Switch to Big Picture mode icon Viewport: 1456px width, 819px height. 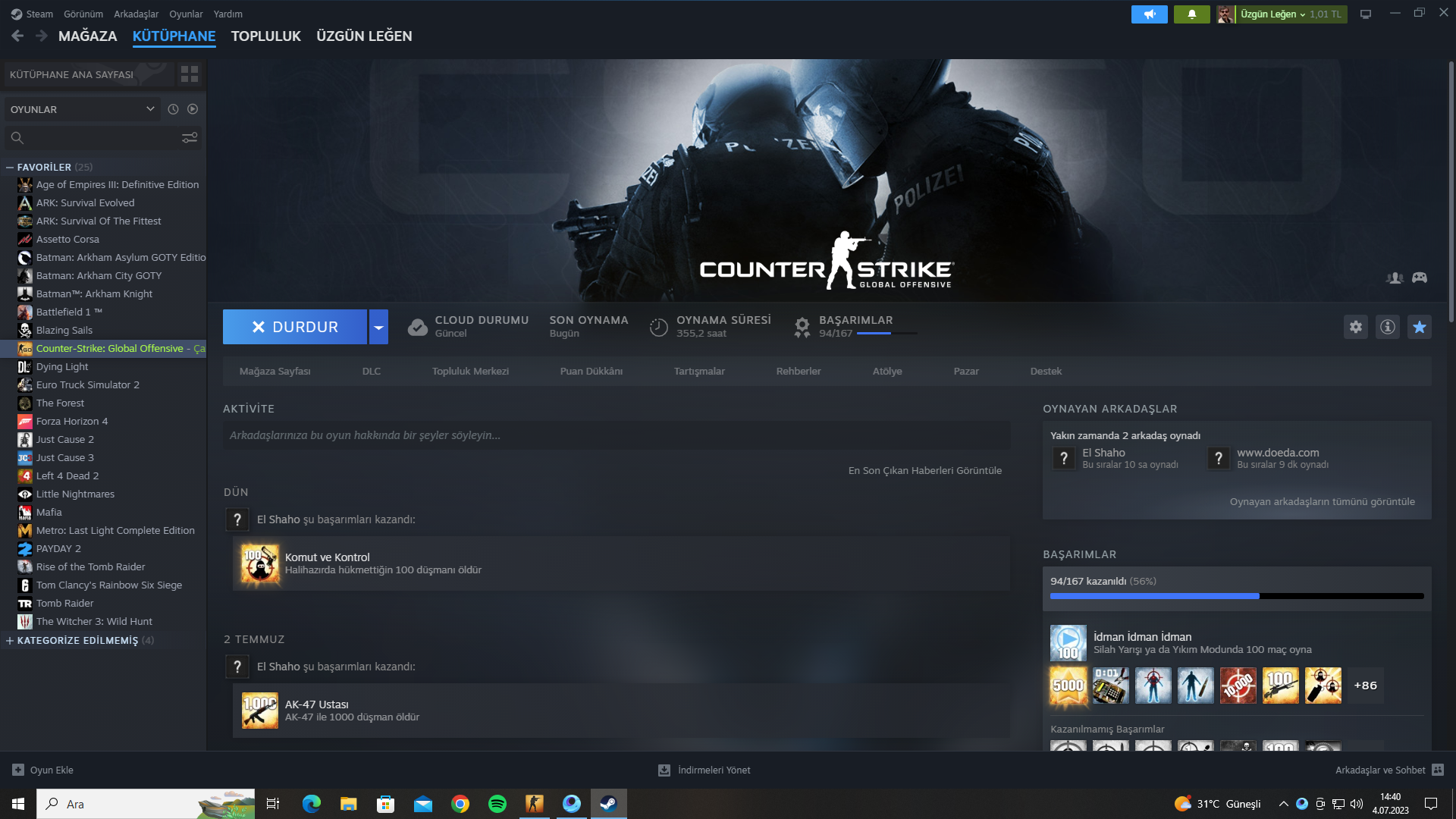pos(1366,14)
